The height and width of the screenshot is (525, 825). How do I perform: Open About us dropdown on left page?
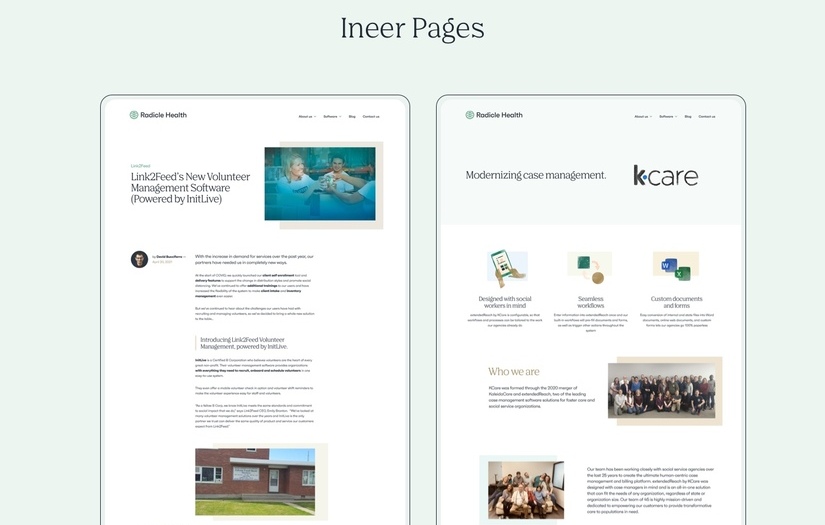coord(307,116)
